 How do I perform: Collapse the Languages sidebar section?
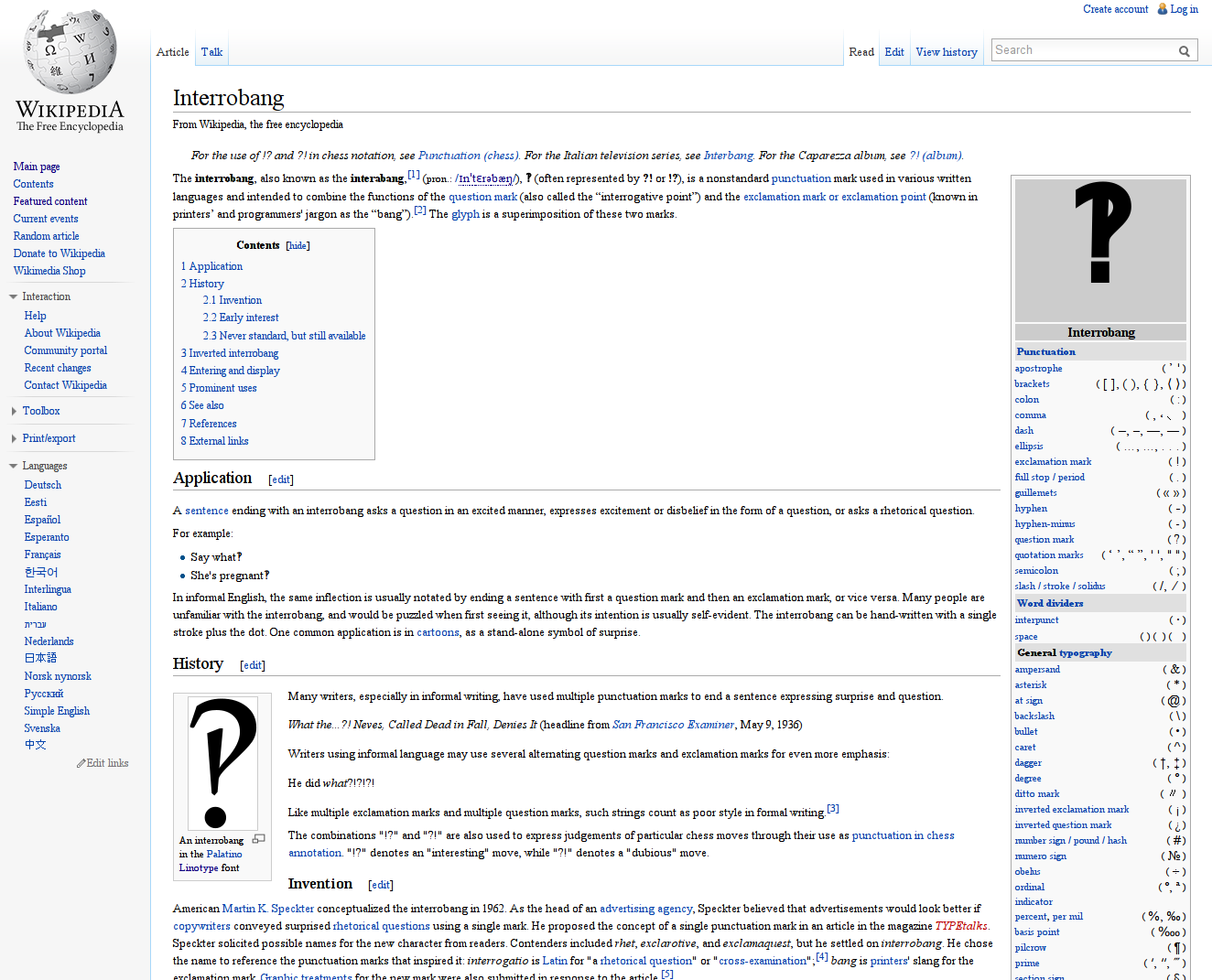click(14, 466)
